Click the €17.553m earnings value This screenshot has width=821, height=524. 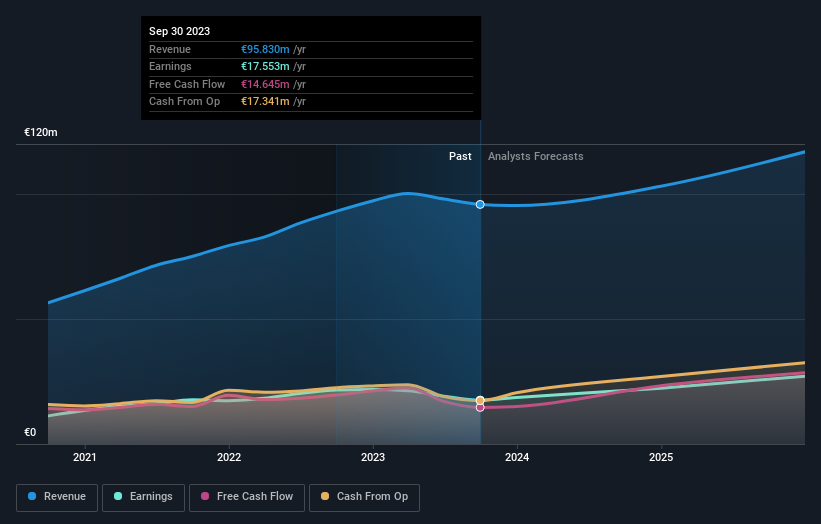(x=265, y=66)
